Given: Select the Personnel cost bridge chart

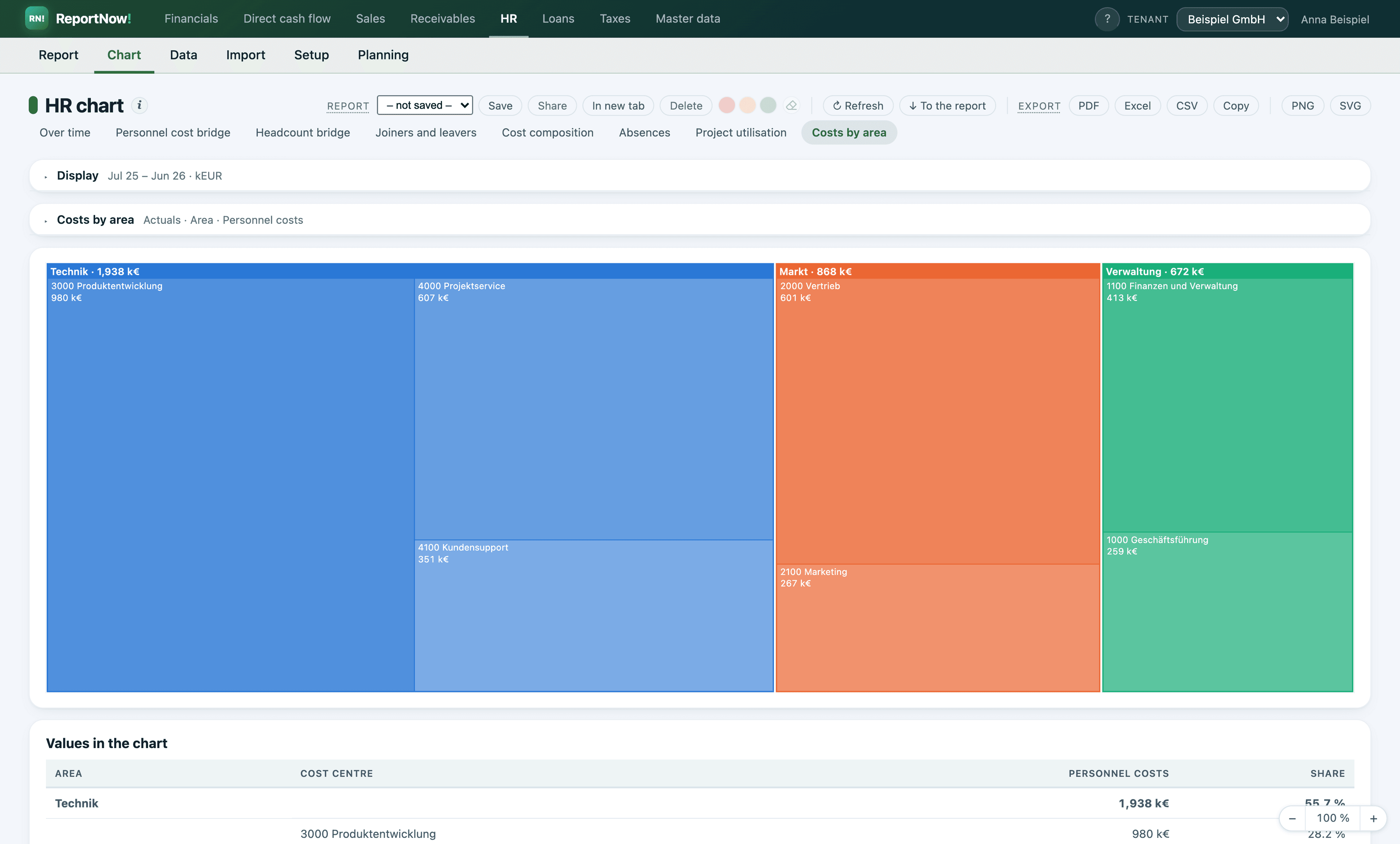Looking at the screenshot, I should pyautogui.click(x=173, y=132).
